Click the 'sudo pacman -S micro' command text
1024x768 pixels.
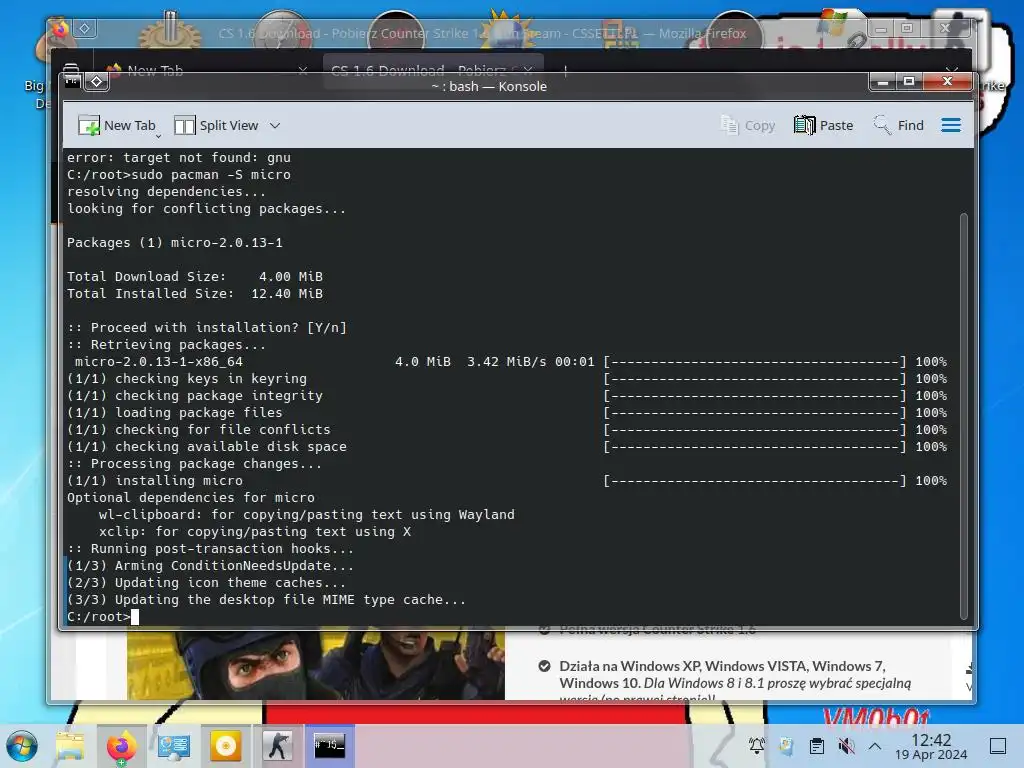click(211, 175)
